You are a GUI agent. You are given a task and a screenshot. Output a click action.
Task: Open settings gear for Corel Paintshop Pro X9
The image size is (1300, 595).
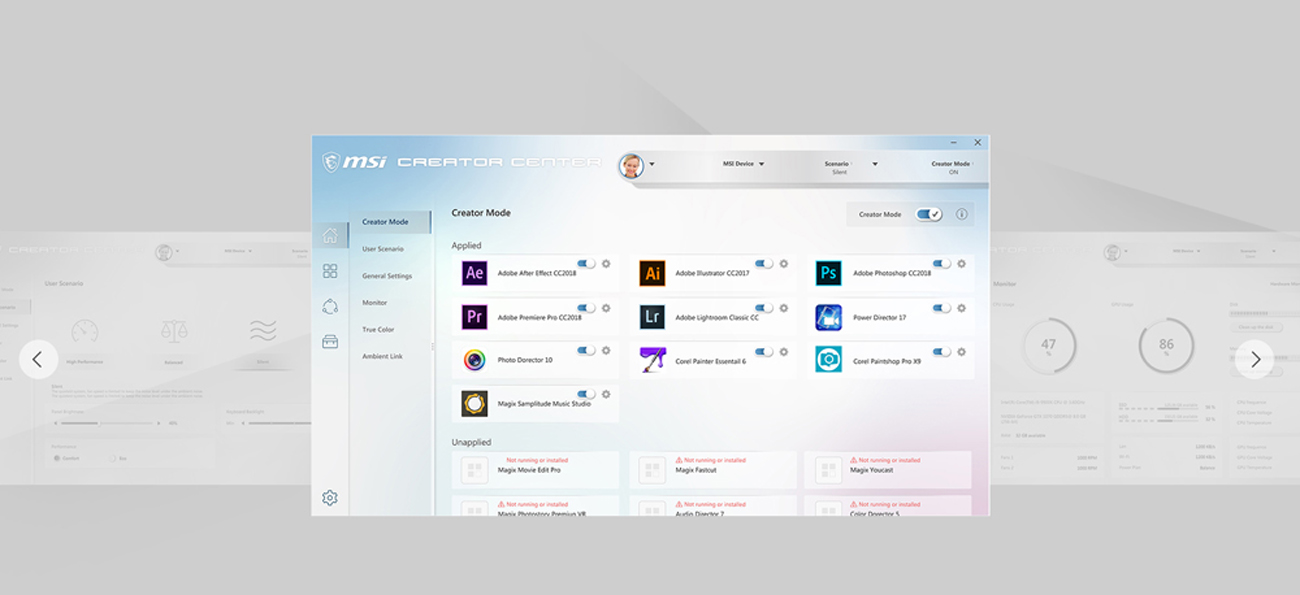click(961, 352)
